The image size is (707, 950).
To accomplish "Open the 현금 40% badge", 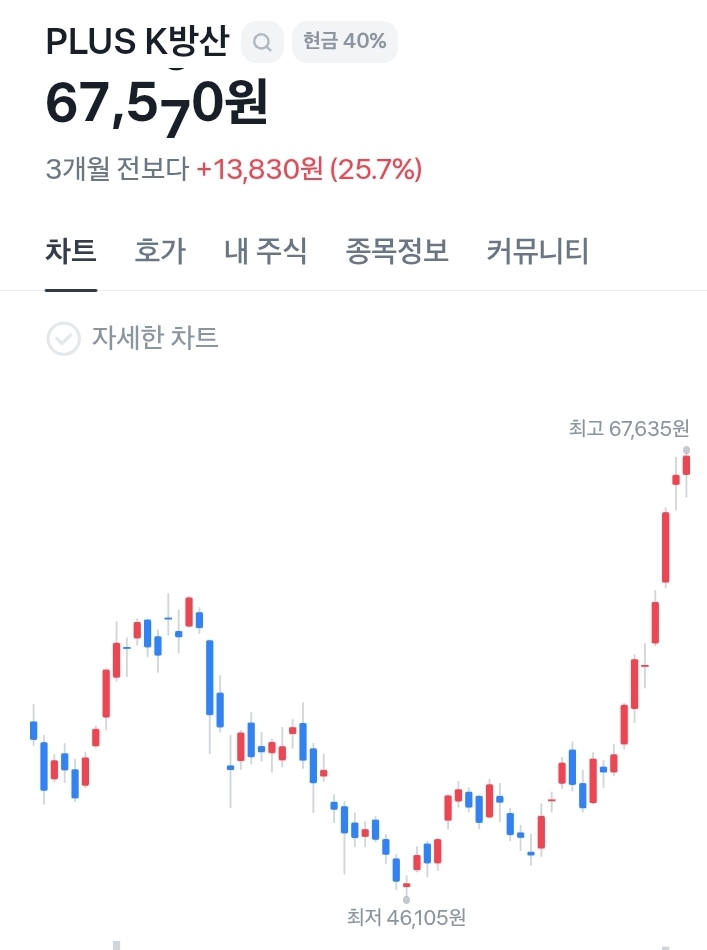I will (345, 42).
